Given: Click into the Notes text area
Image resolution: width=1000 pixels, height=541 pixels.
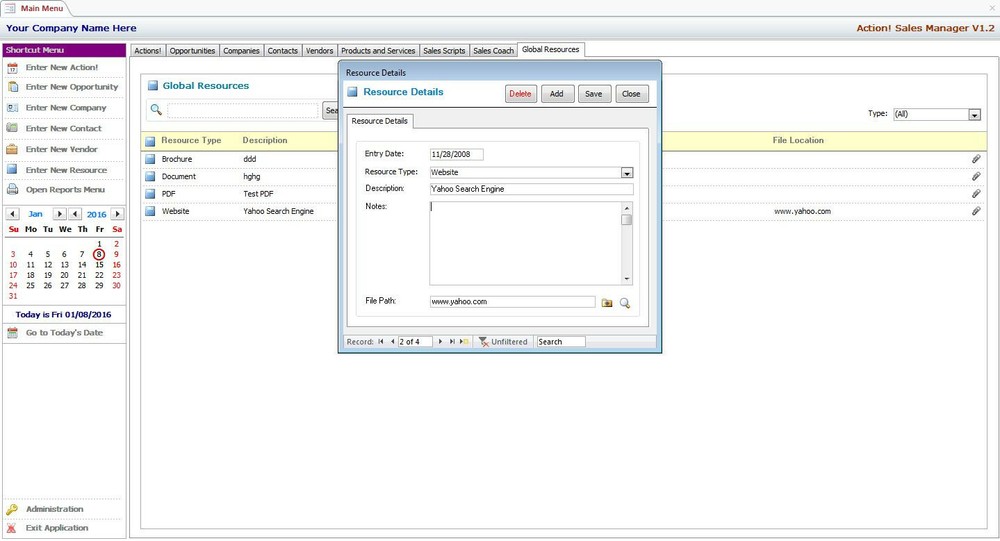Looking at the screenshot, I should (x=526, y=243).
